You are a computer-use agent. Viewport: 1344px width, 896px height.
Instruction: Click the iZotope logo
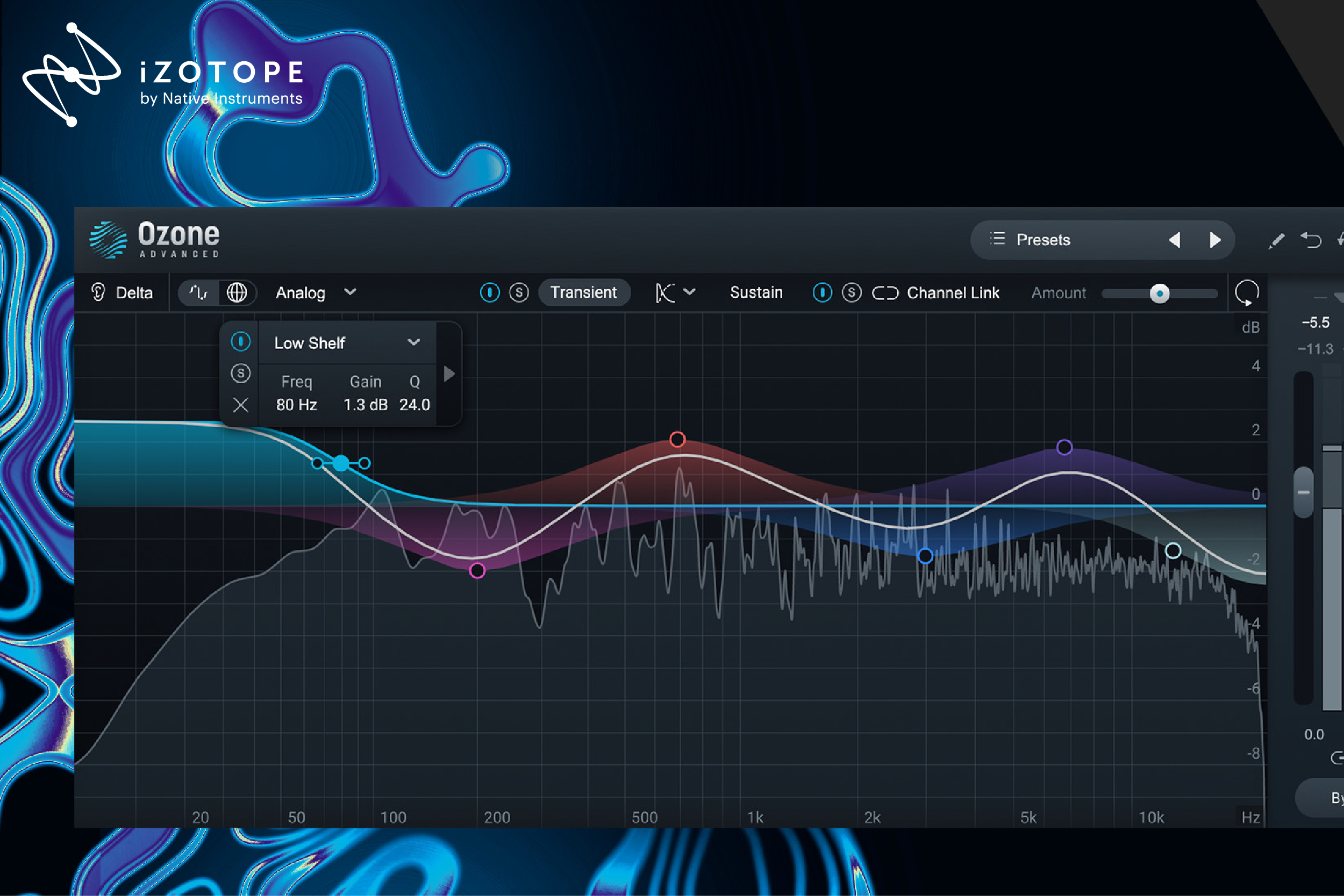point(163,75)
